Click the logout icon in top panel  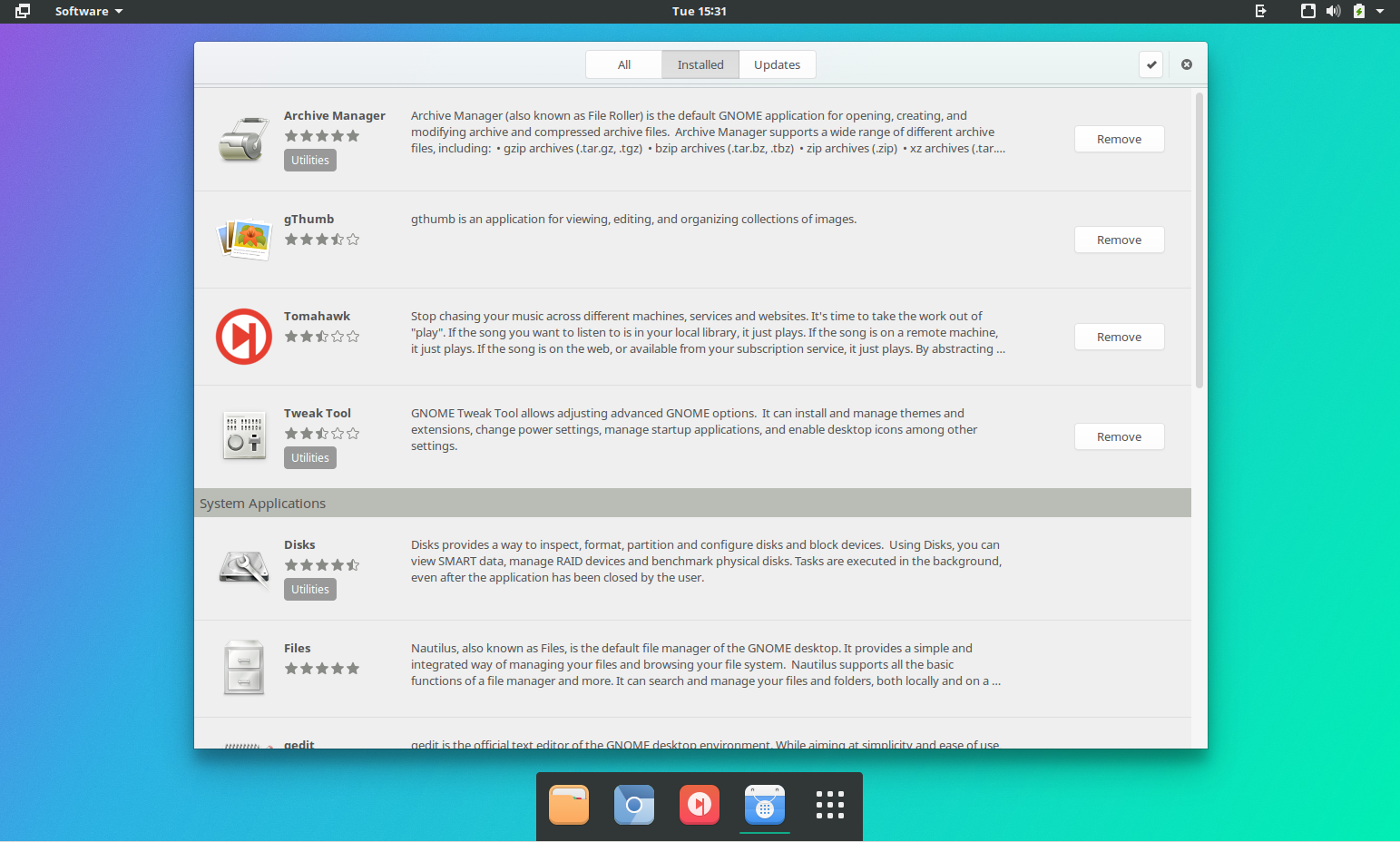(1261, 11)
